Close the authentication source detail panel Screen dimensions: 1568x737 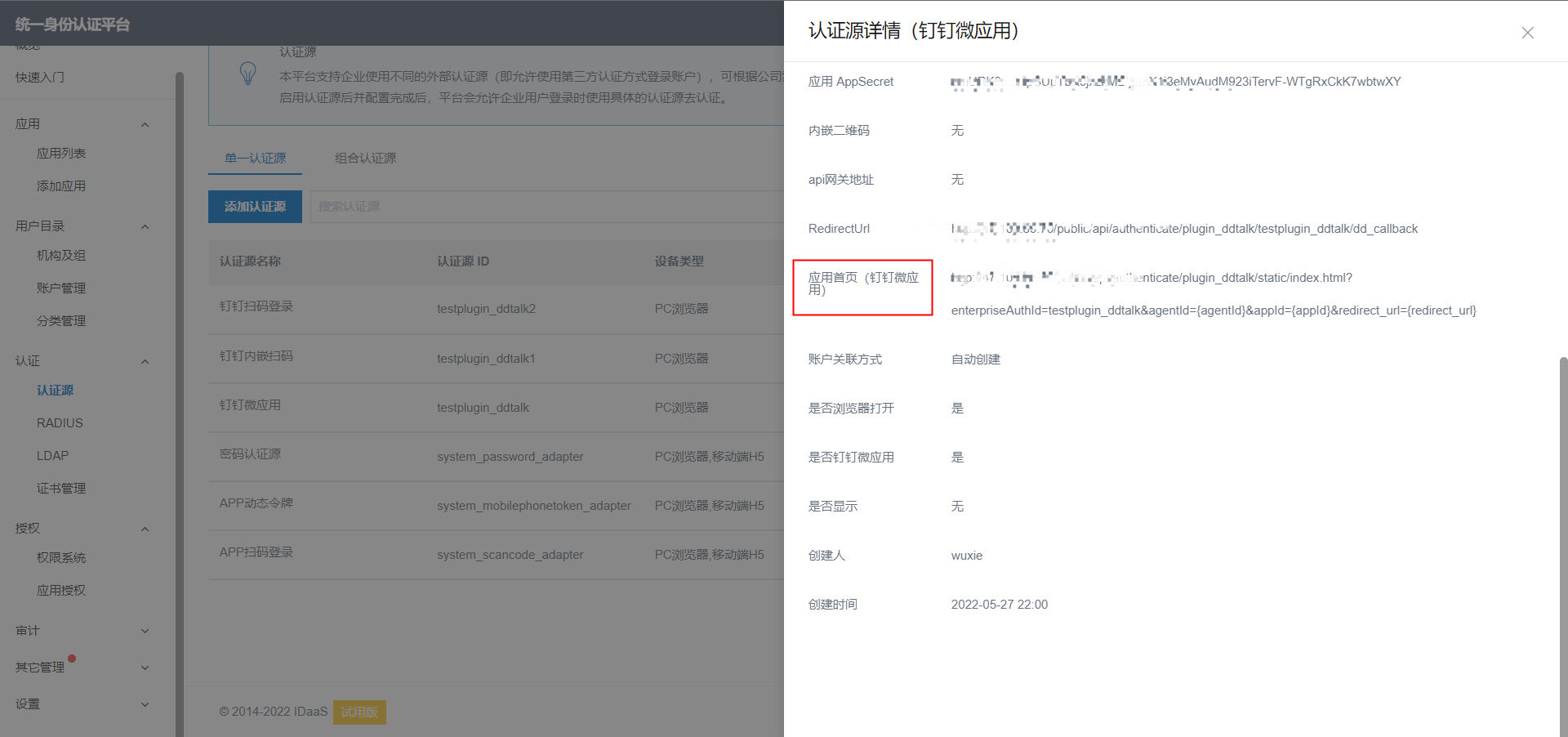point(1527,33)
